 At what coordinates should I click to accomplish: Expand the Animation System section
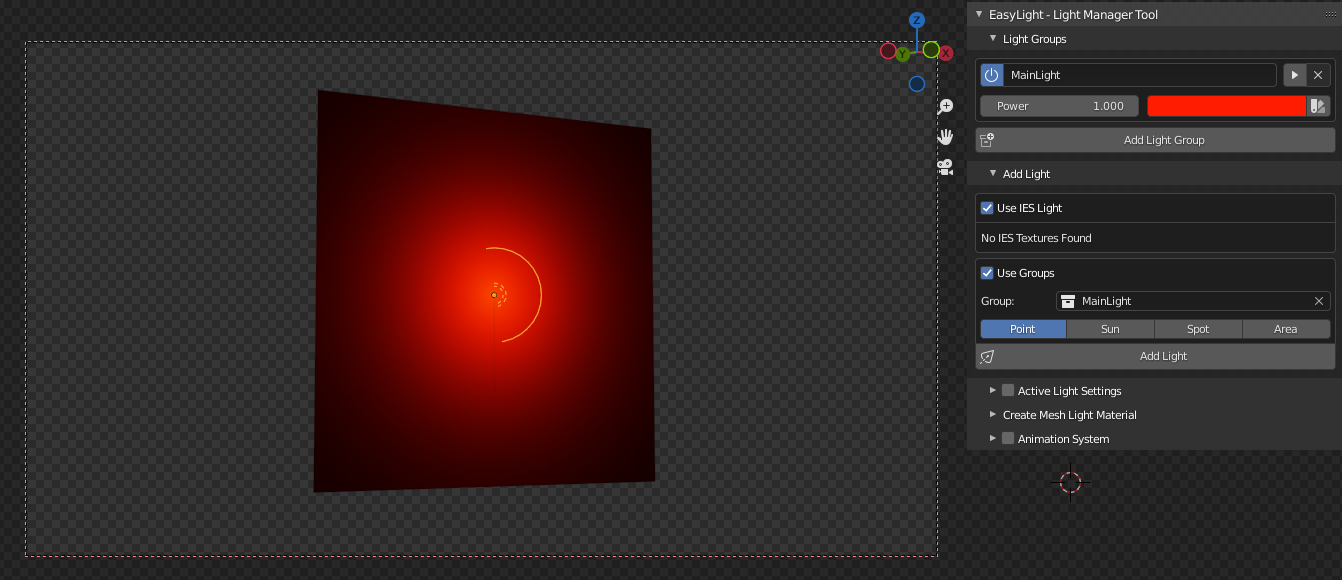[993, 439]
